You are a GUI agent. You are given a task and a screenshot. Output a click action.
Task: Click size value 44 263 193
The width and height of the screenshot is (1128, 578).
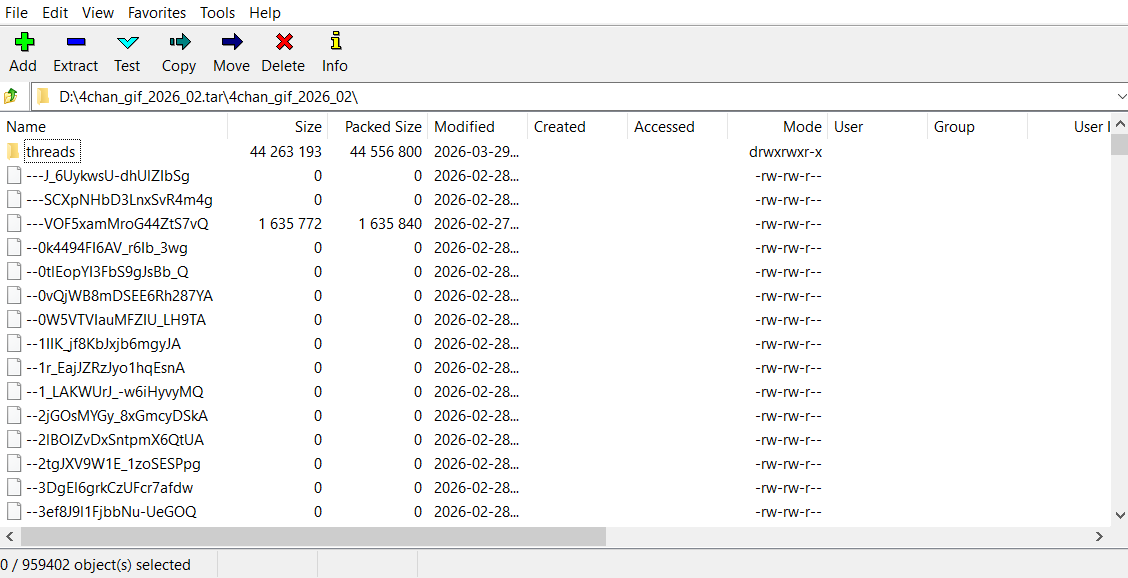[x=286, y=152]
